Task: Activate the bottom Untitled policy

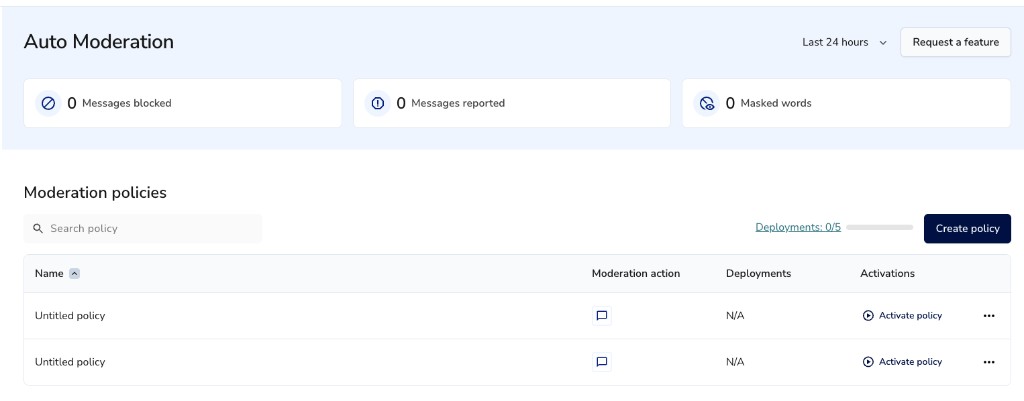Action: (x=903, y=362)
